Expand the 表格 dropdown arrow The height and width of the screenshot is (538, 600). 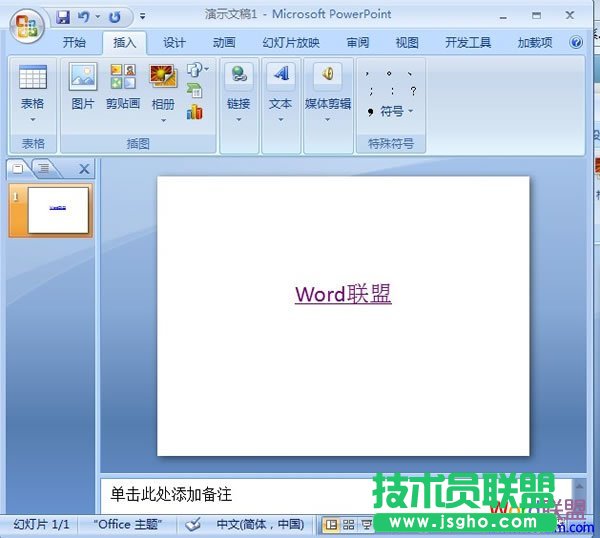33,119
